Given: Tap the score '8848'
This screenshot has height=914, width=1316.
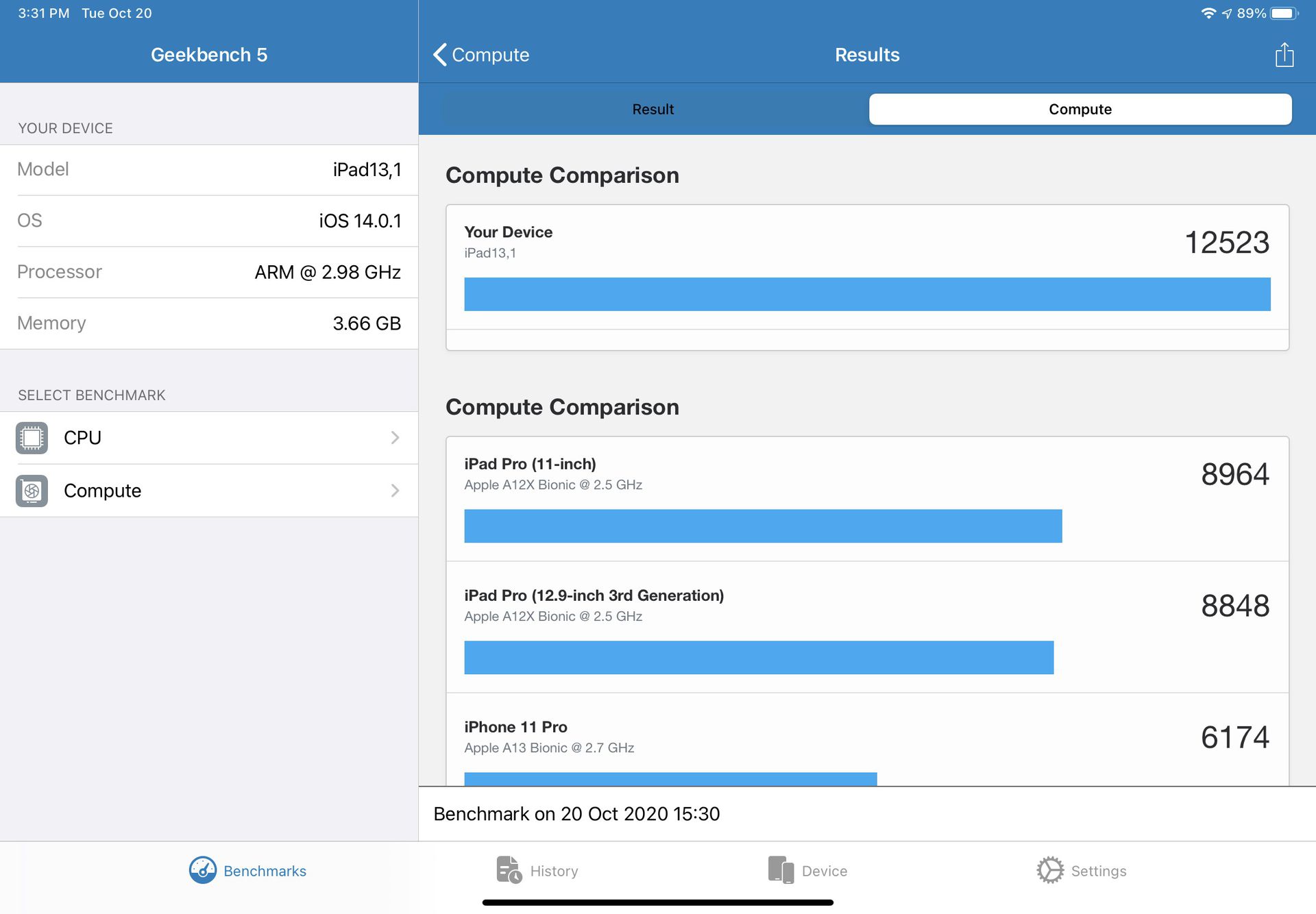Looking at the screenshot, I should 1235,606.
